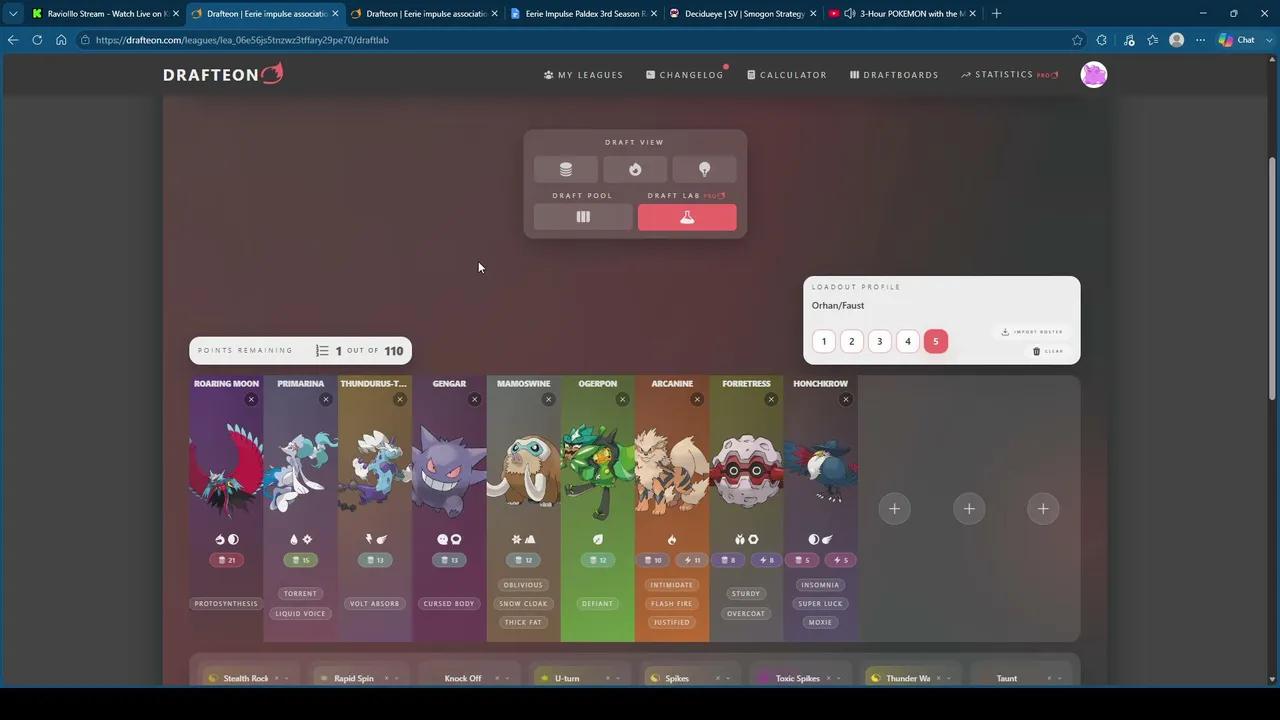Reload the current page
Image resolution: width=1280 pixels, height=720 pixels.
click(37, 40)
